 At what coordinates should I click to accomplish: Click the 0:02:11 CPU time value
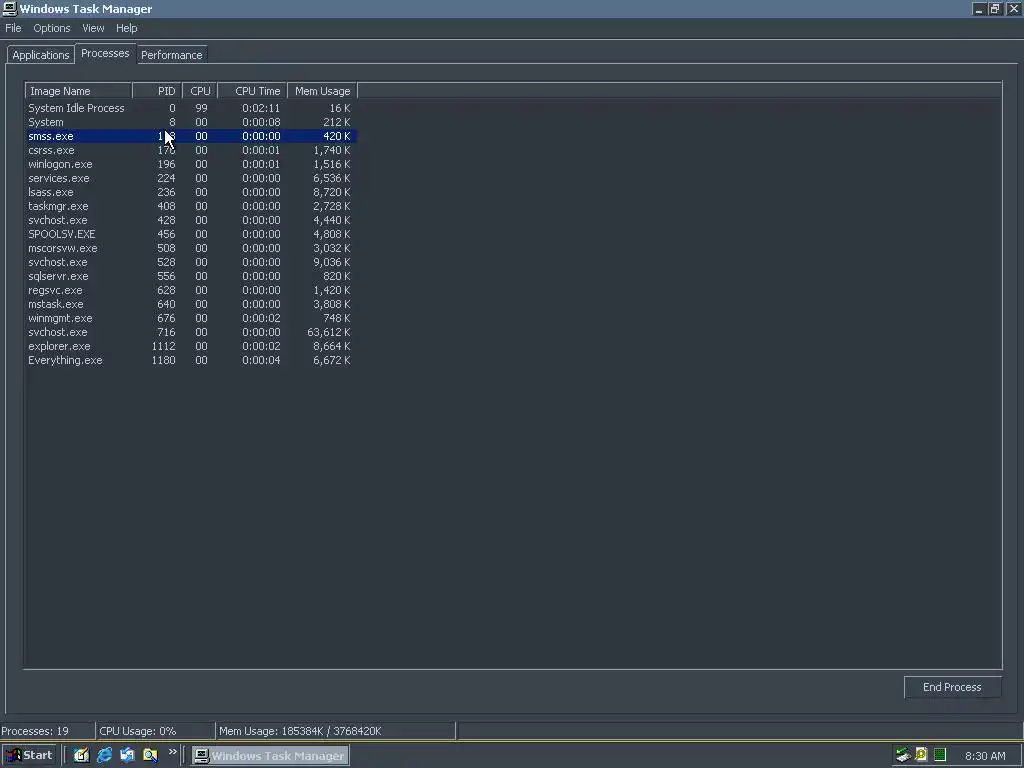click(261, 108)
